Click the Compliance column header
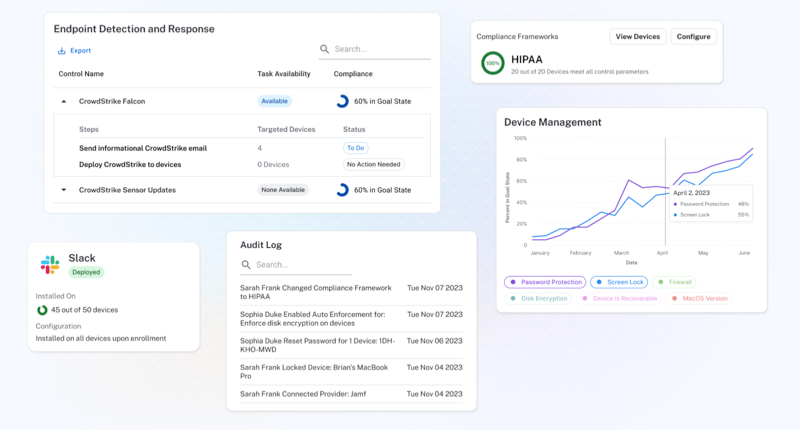800x430 pixels. (353, 74)
